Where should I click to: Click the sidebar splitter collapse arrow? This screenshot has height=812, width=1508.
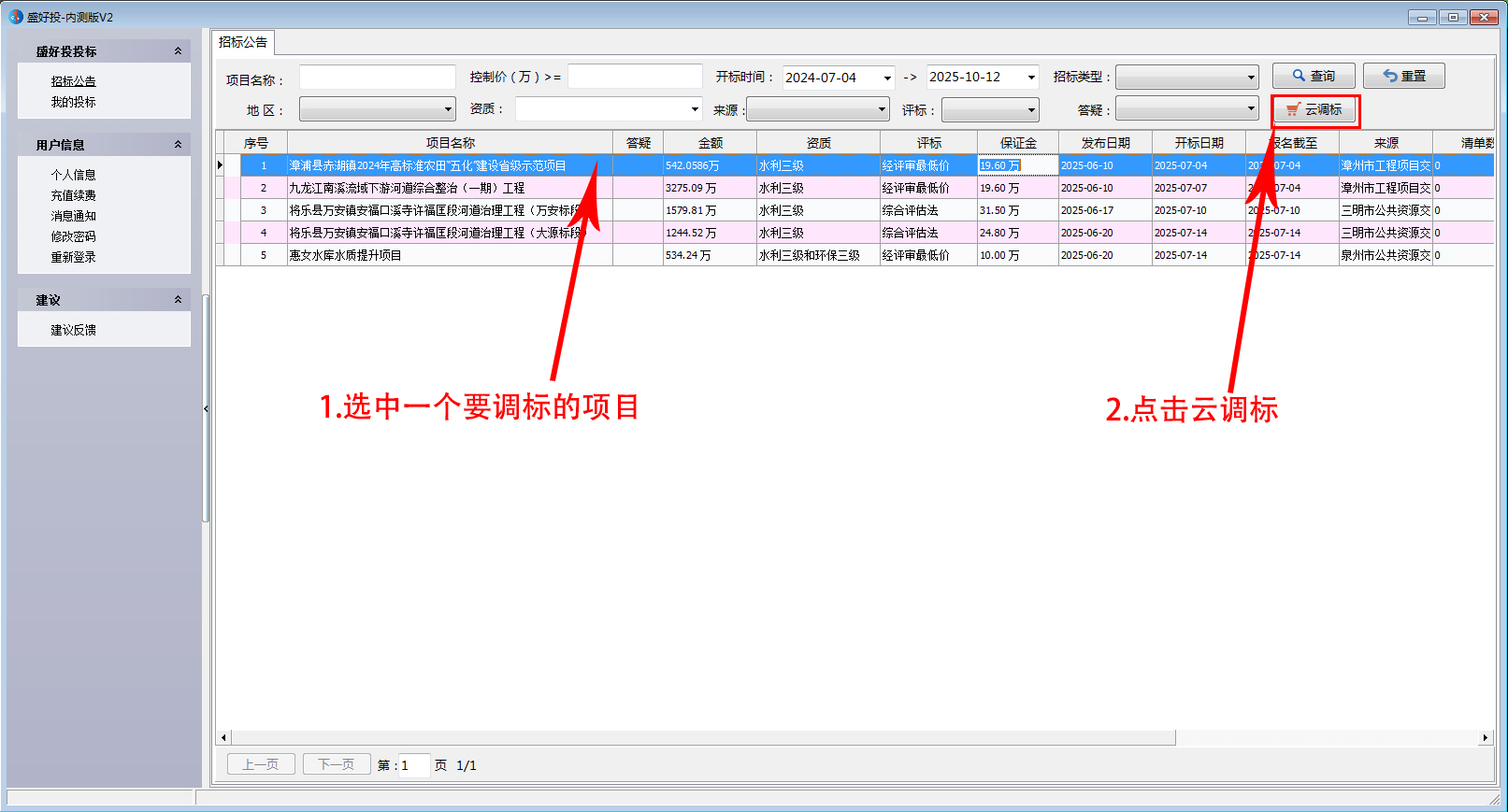[x=206, y=408]
